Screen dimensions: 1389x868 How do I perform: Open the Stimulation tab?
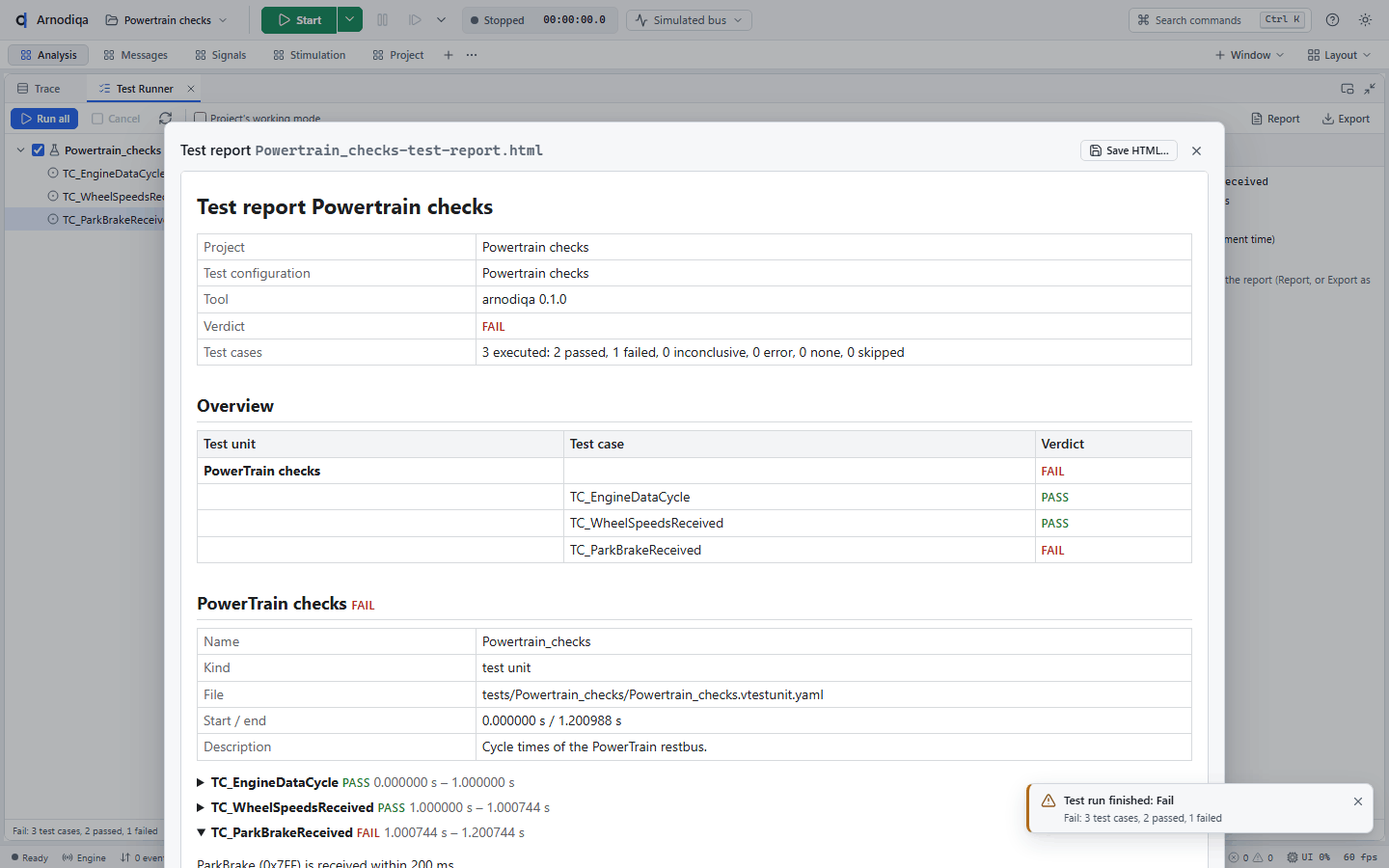(310, 55)
